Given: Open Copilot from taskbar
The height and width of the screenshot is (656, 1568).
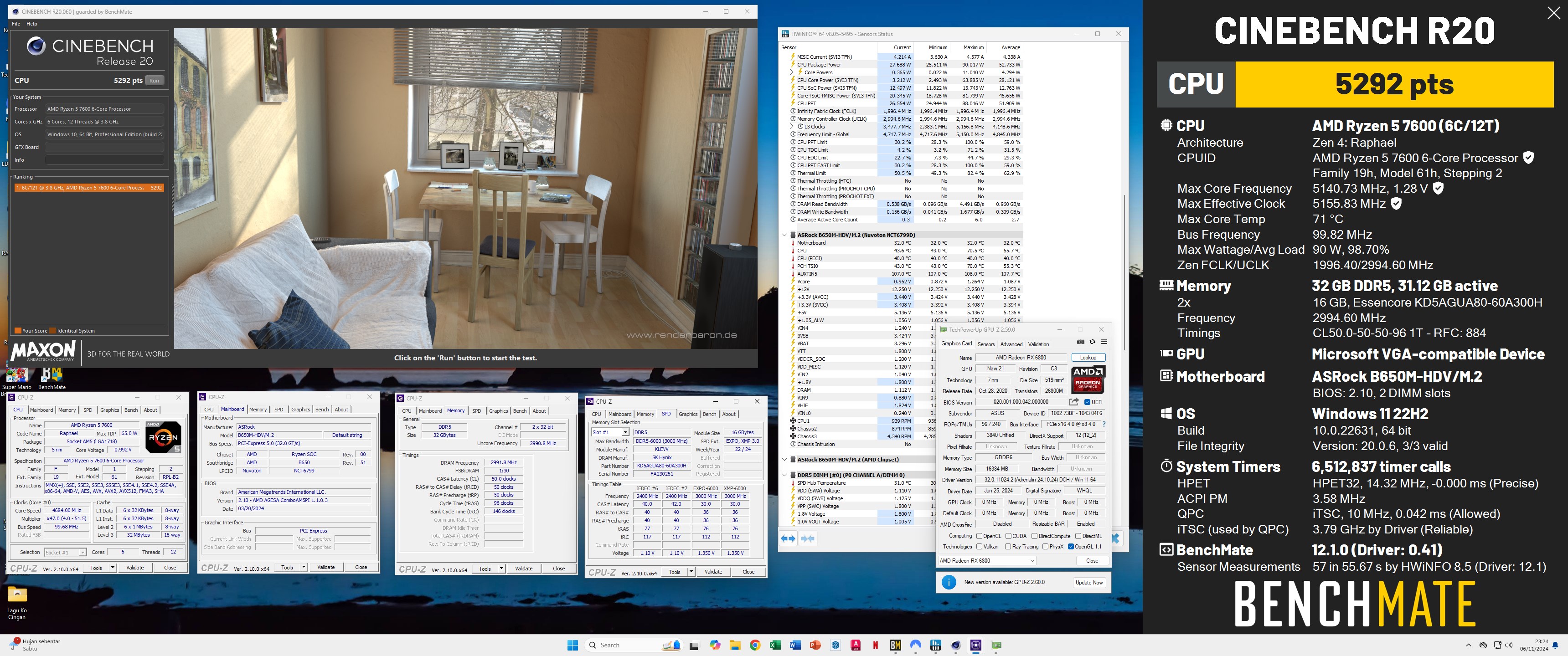Looking at the screenshot, I should [x=715, y=645].
